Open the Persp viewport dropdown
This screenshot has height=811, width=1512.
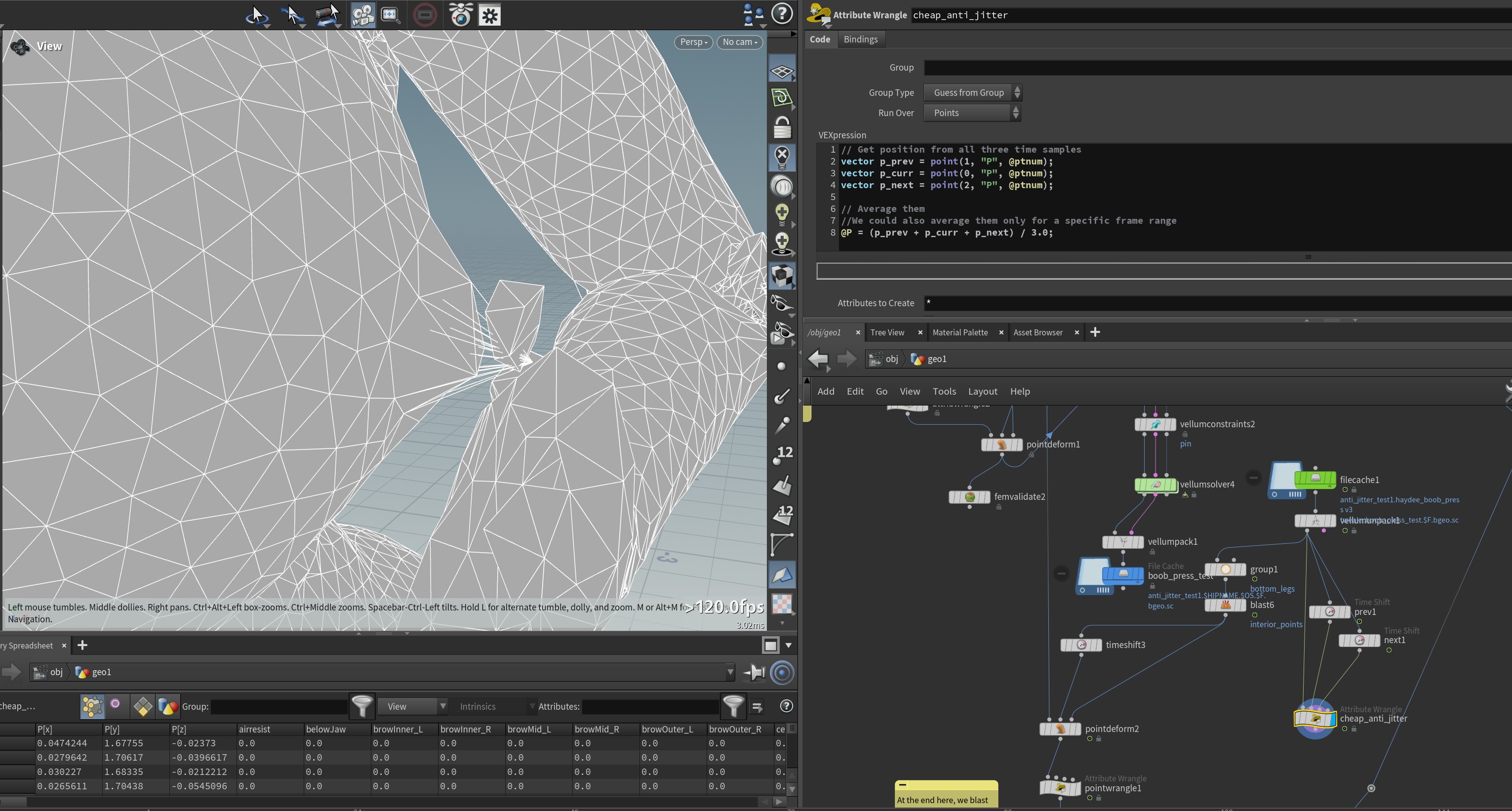coord(693,42)
